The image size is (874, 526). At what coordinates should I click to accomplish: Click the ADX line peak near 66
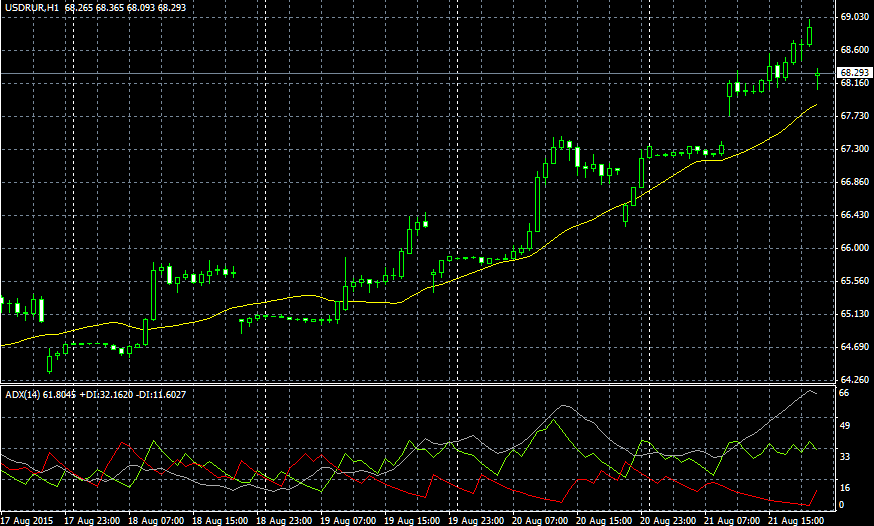click(810, 391)
